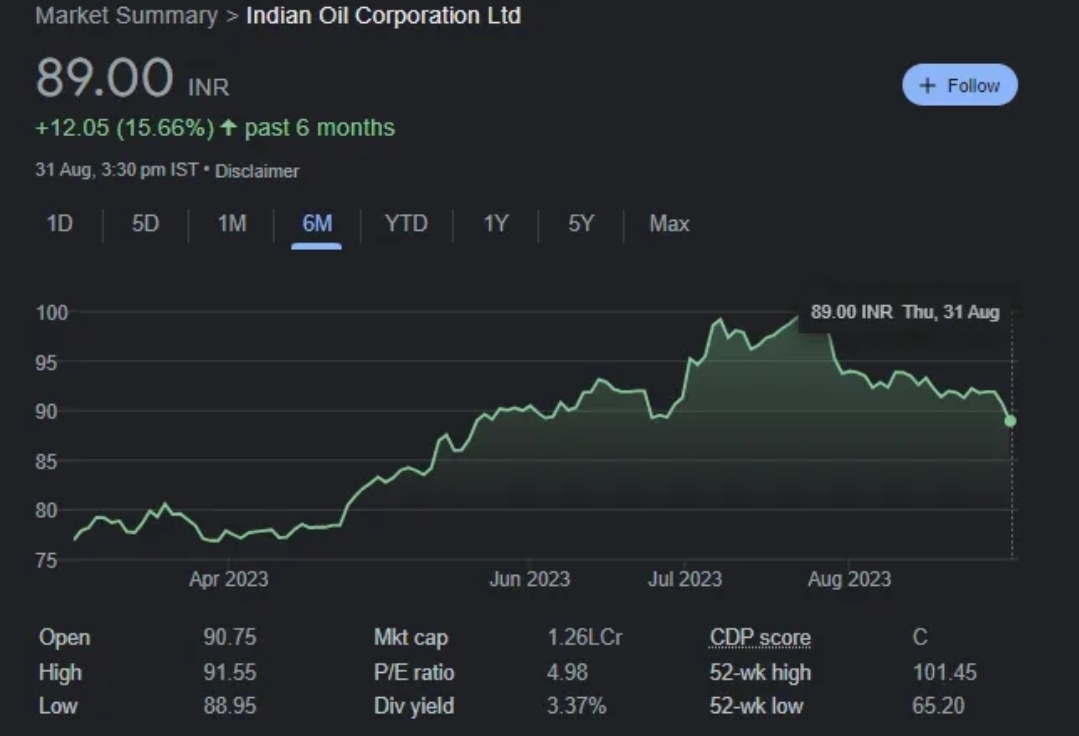Switch chart to YTD range

point(406,224)
